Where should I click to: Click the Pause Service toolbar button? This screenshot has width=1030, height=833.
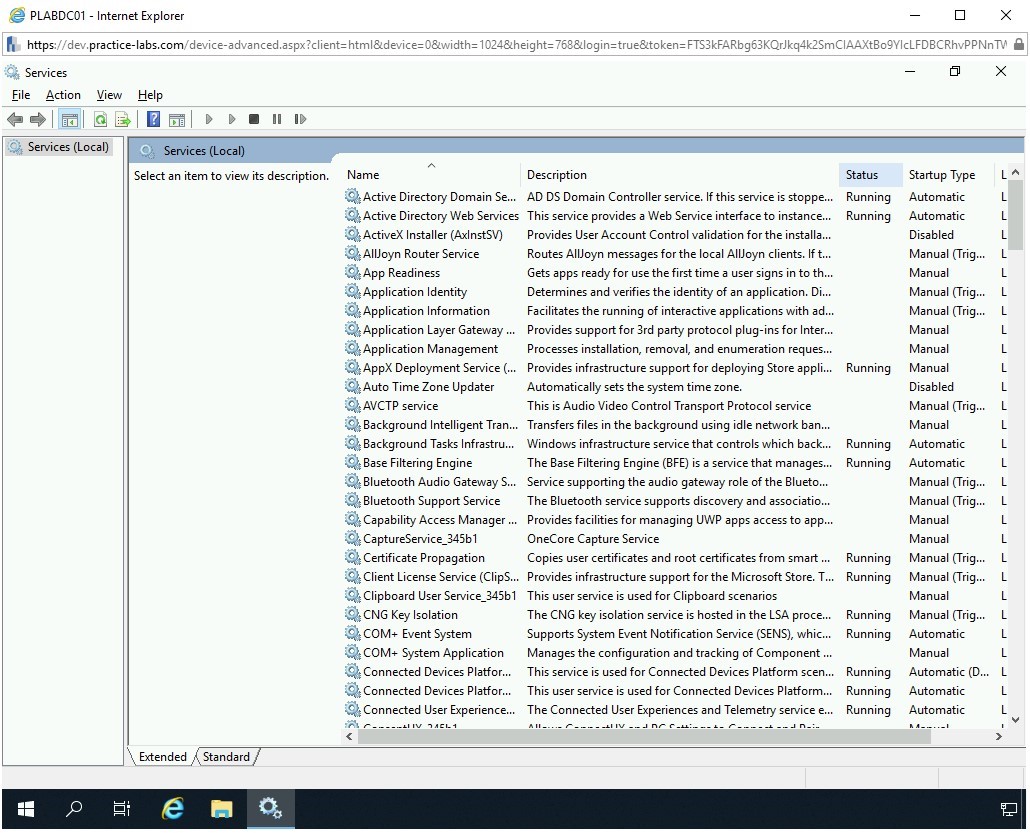[277, 119]
